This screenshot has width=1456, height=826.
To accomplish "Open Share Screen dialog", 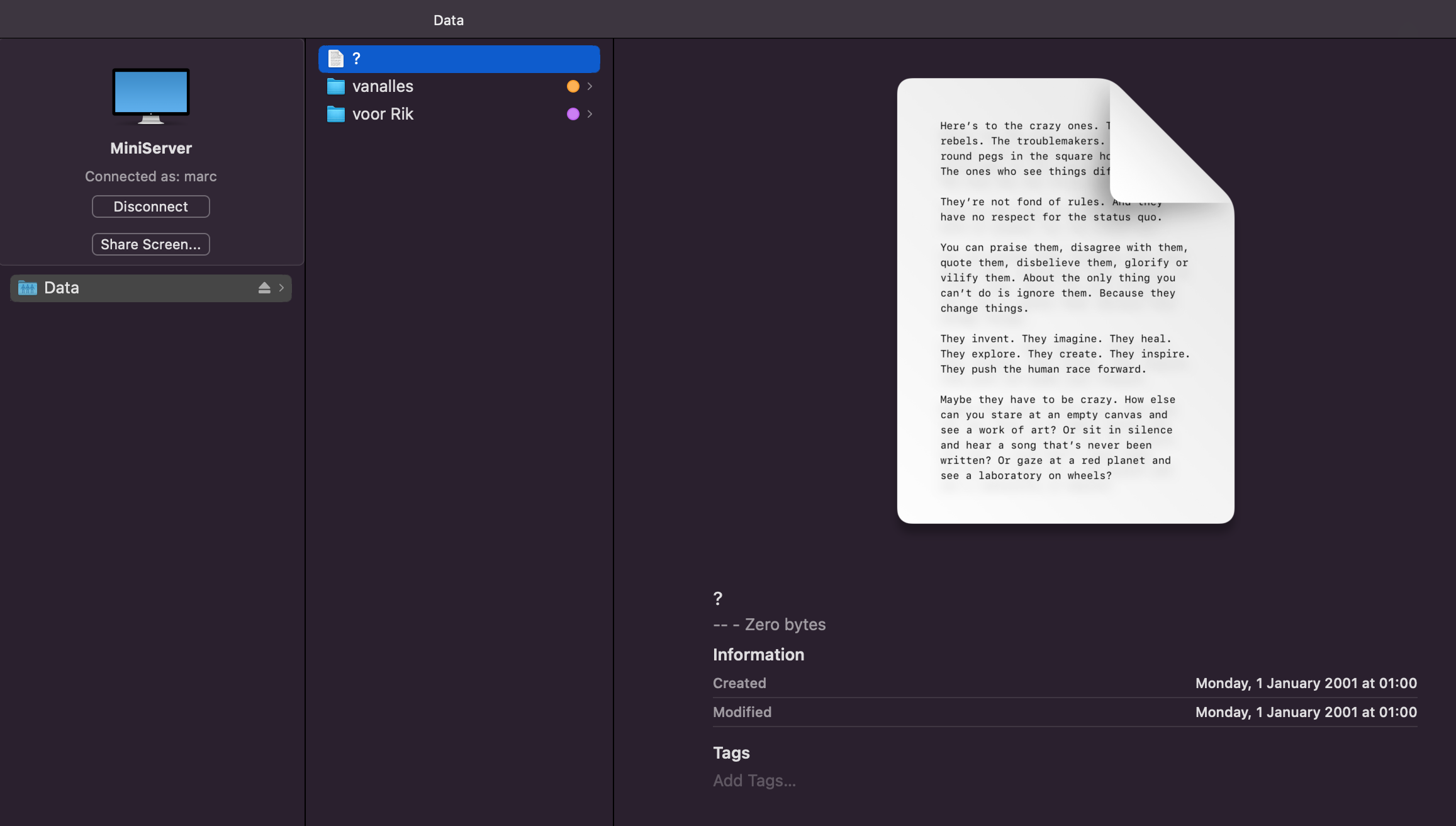I will click(x=151, y=244).
